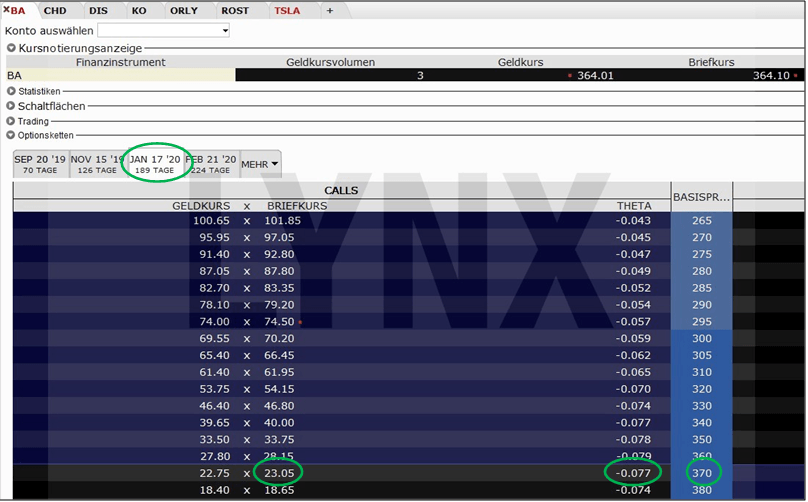The width and height of the screenshot is (808, 502).
Task: Expand the Trading section
Action: point(11,121)
